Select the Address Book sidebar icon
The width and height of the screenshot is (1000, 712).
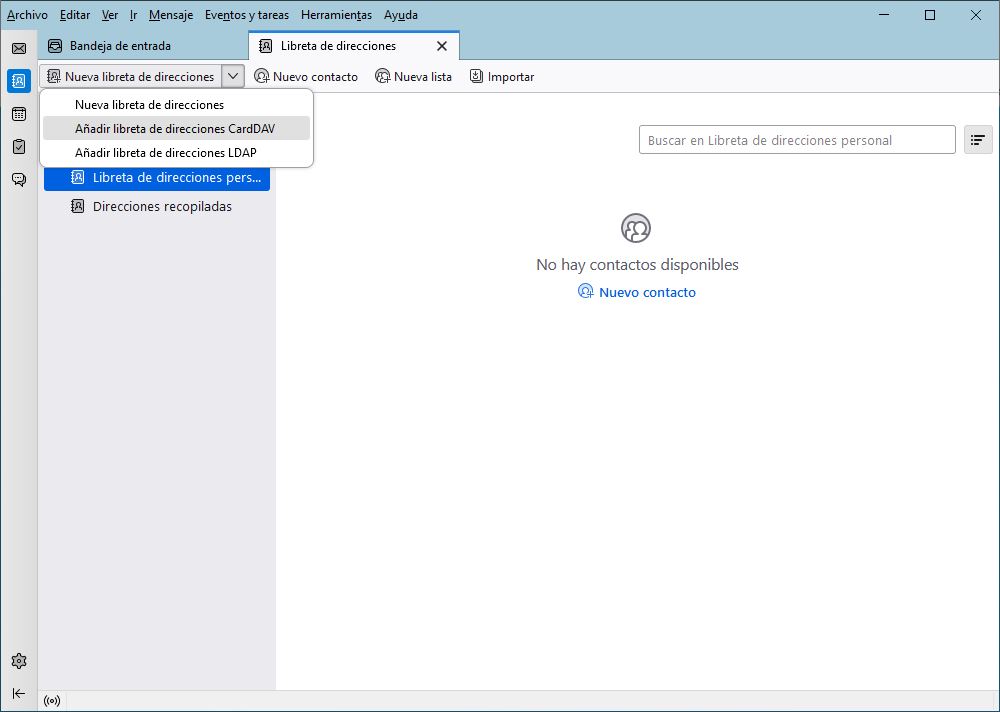18,81
